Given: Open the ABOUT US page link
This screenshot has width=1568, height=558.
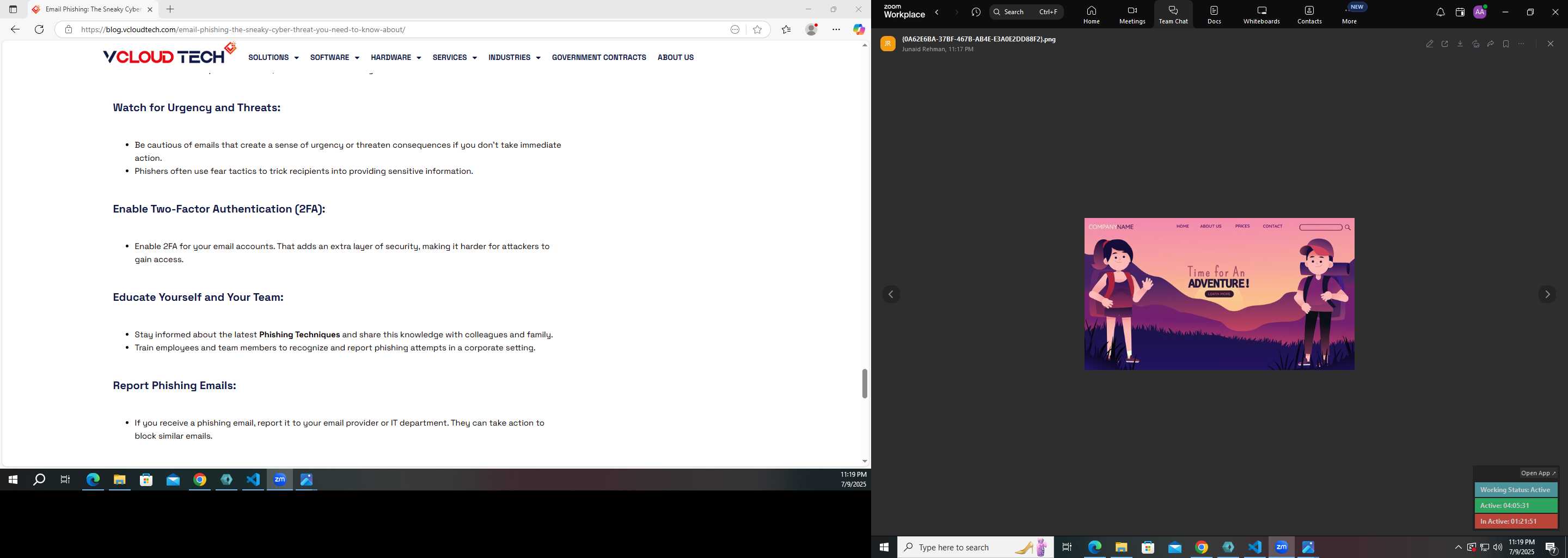Looking at the screenshot, I should [676, 57].
